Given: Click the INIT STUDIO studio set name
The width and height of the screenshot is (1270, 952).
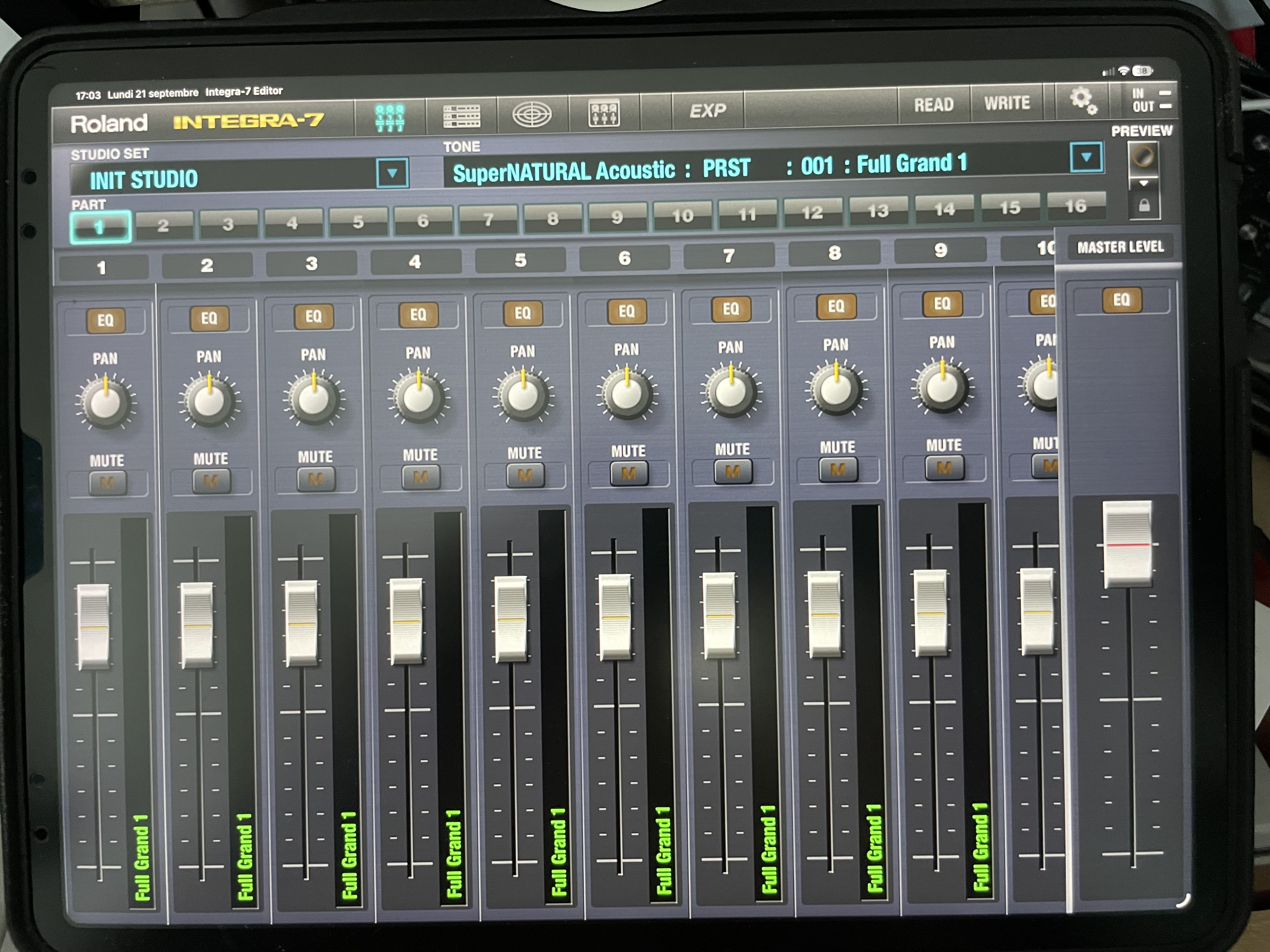Looking at the screenshot, I should tap(144, 180).
